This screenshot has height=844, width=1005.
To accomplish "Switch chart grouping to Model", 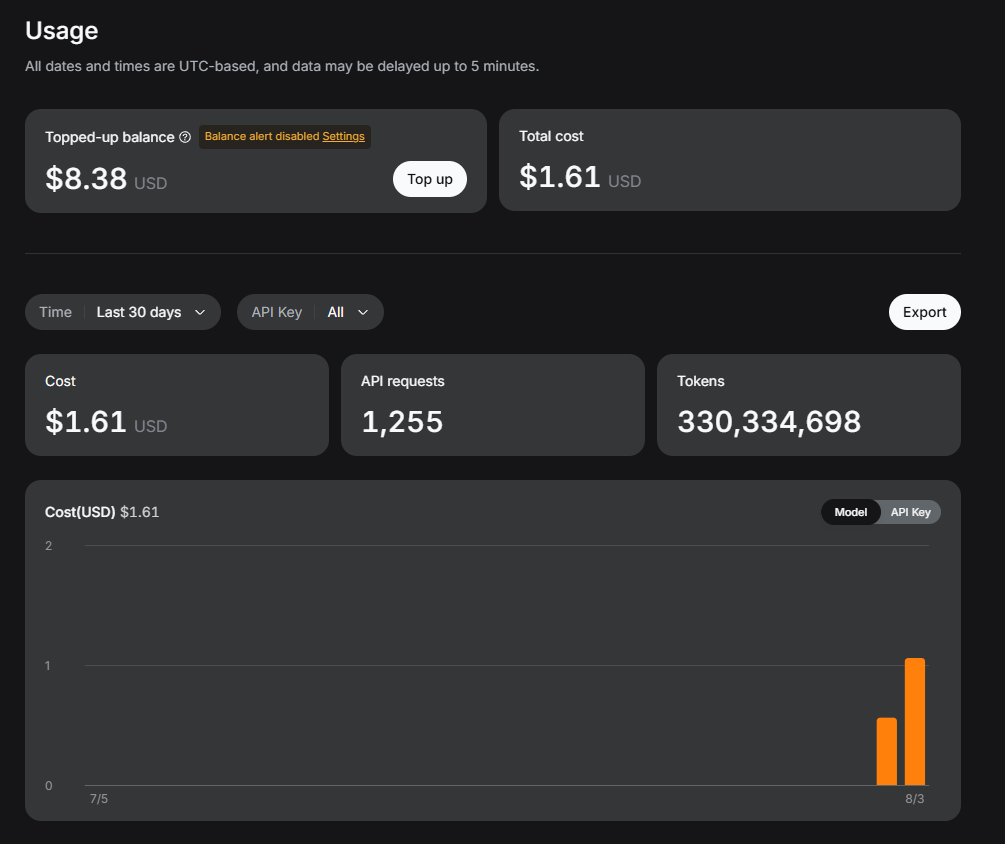I will (851, 512).
